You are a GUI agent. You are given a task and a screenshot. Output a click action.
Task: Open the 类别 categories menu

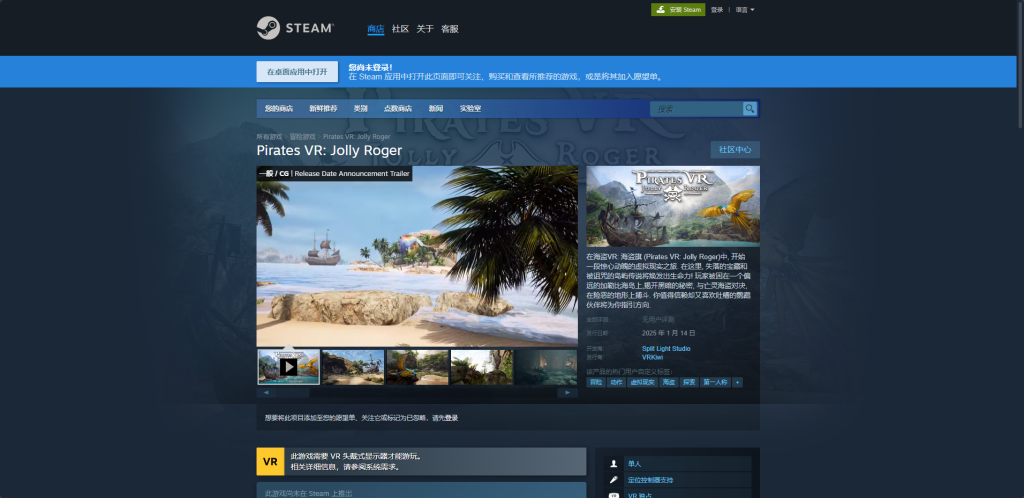pyautogui.click(x=360, y=109)
